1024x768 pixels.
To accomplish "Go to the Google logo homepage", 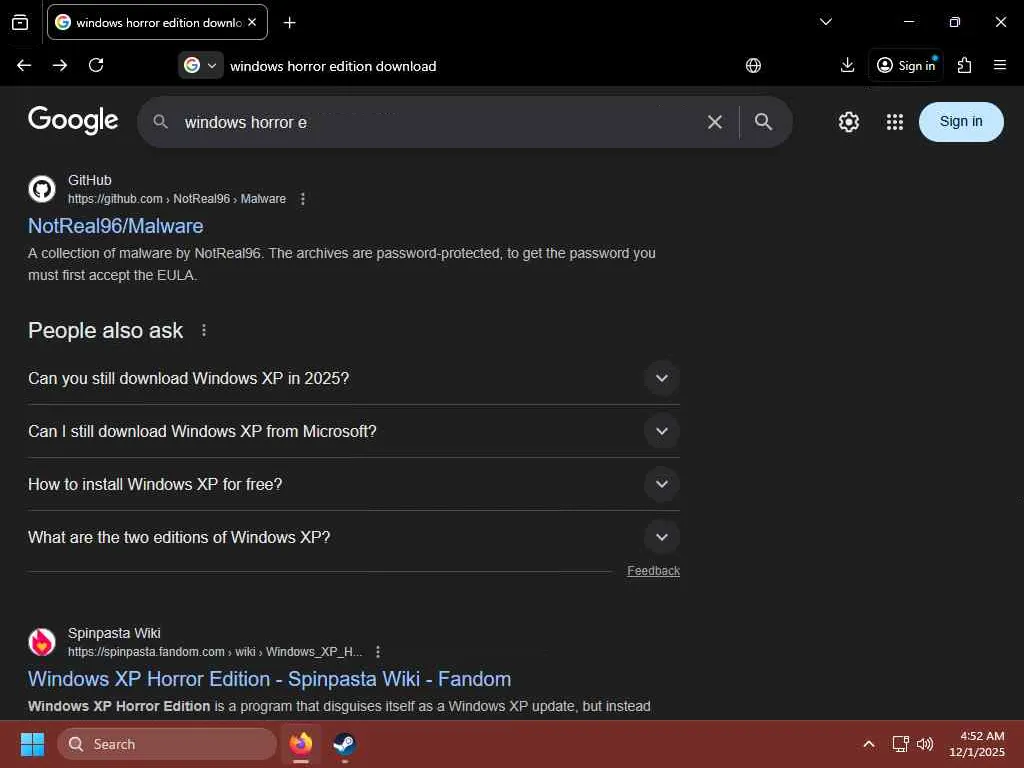I will tap(73, 120).
